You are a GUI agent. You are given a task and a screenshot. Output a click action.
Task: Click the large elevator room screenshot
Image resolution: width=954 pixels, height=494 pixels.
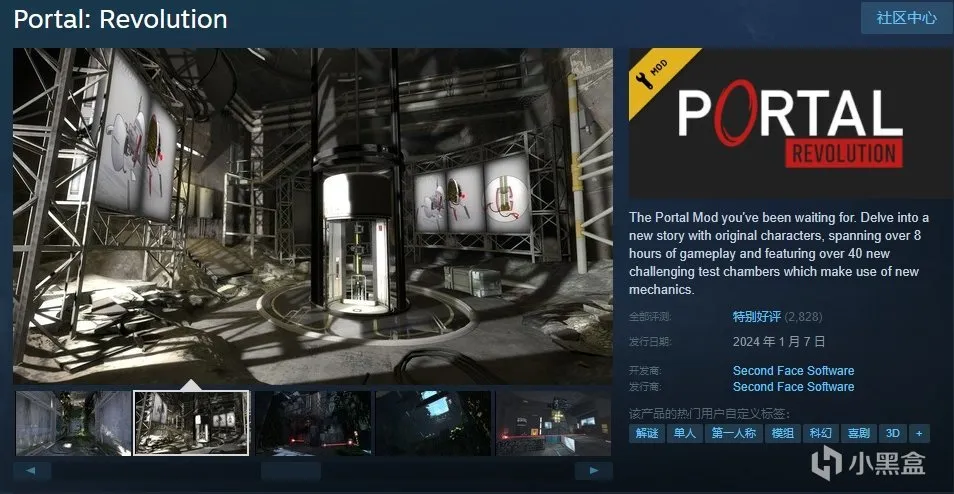tap(313, 216)
